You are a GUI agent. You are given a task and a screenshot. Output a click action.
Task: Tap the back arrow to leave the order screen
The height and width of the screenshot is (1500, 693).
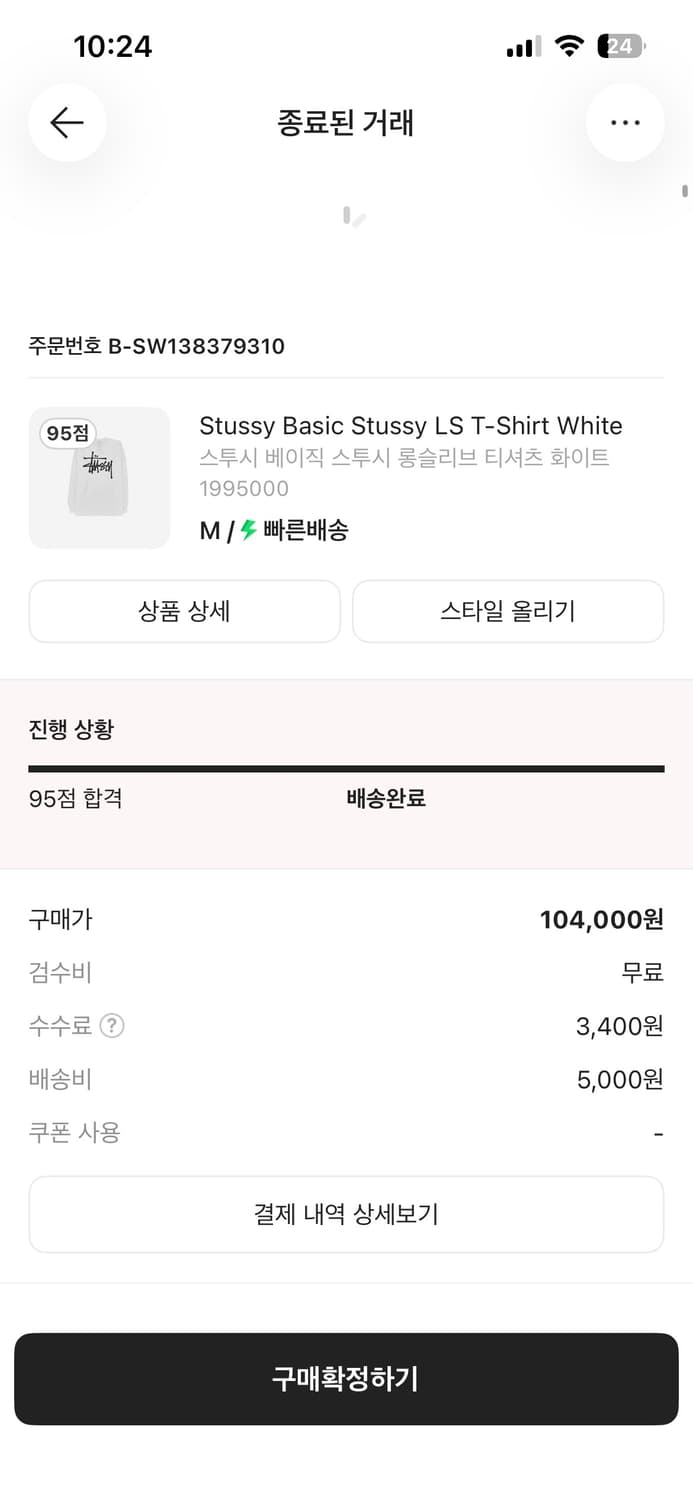click(66, 122)
